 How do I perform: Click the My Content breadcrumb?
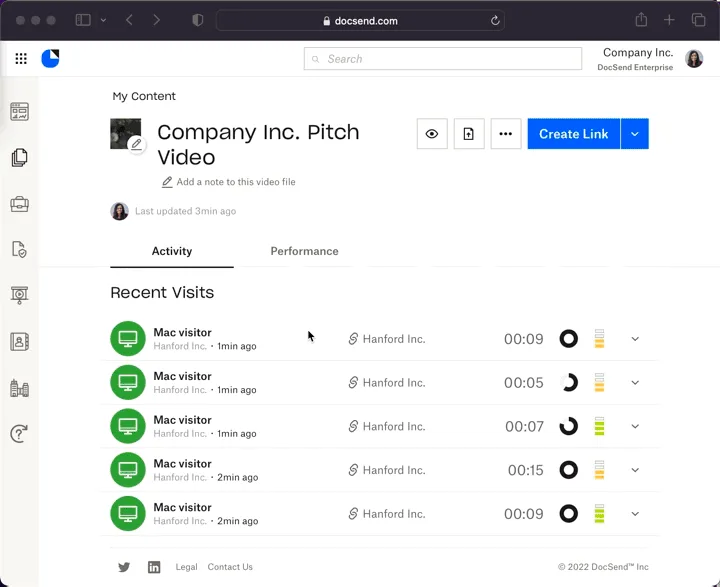pos(144,96)
